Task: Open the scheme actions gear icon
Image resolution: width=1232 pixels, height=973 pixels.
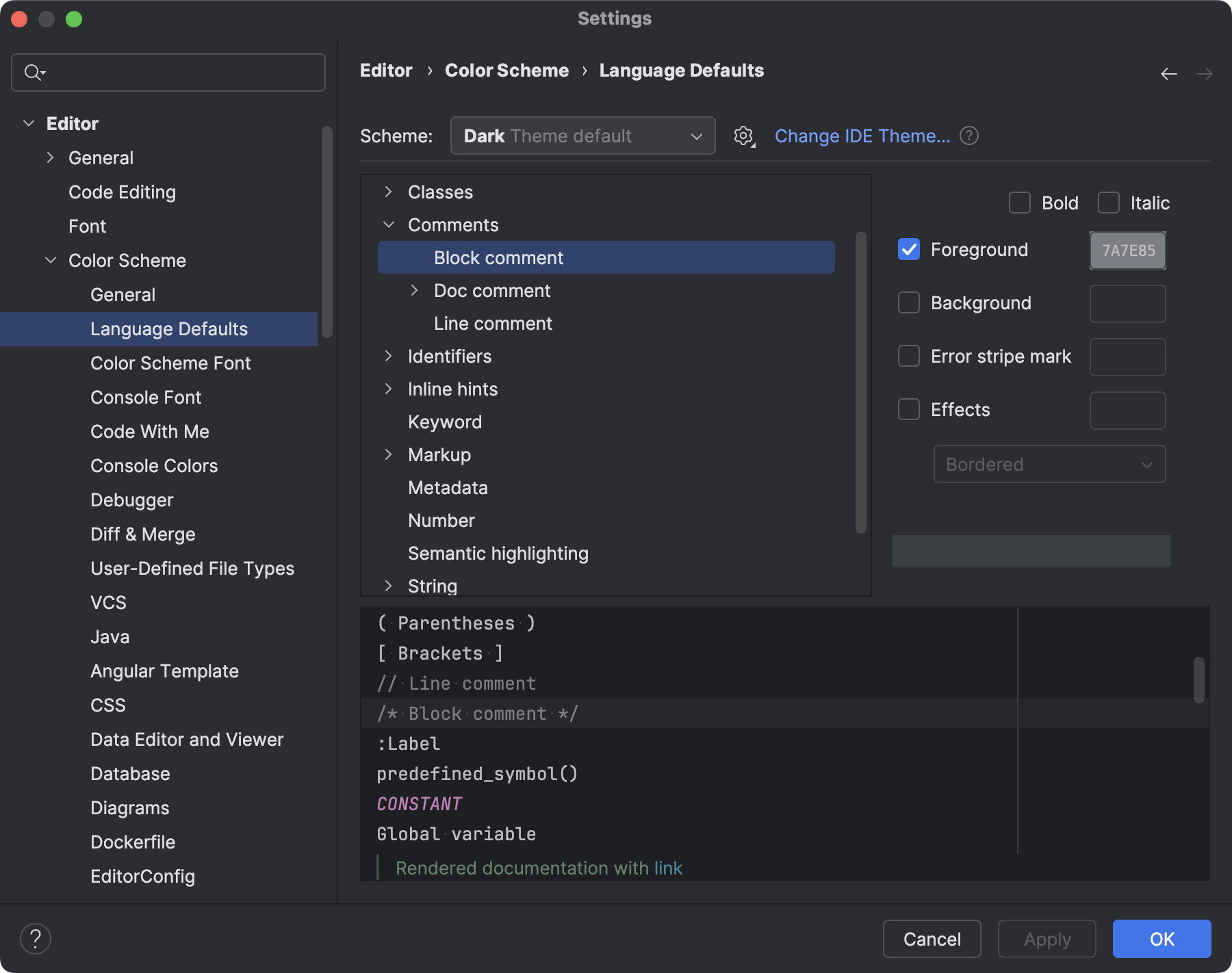Action: (743, 135)
